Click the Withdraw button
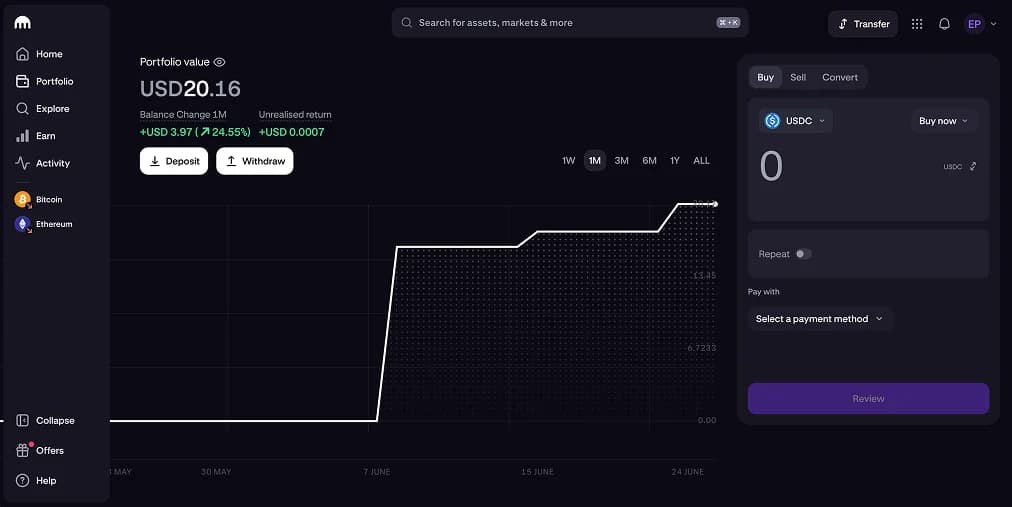This screenshot has height=507, width=1012. pos(255,161)
